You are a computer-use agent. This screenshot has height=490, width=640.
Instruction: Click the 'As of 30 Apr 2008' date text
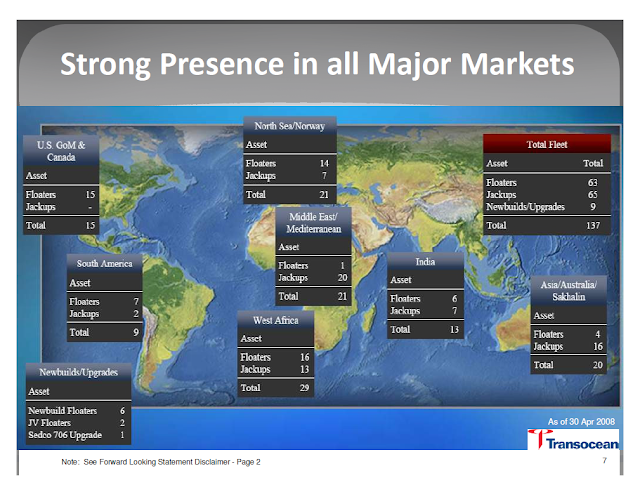(x=581, y=421)
